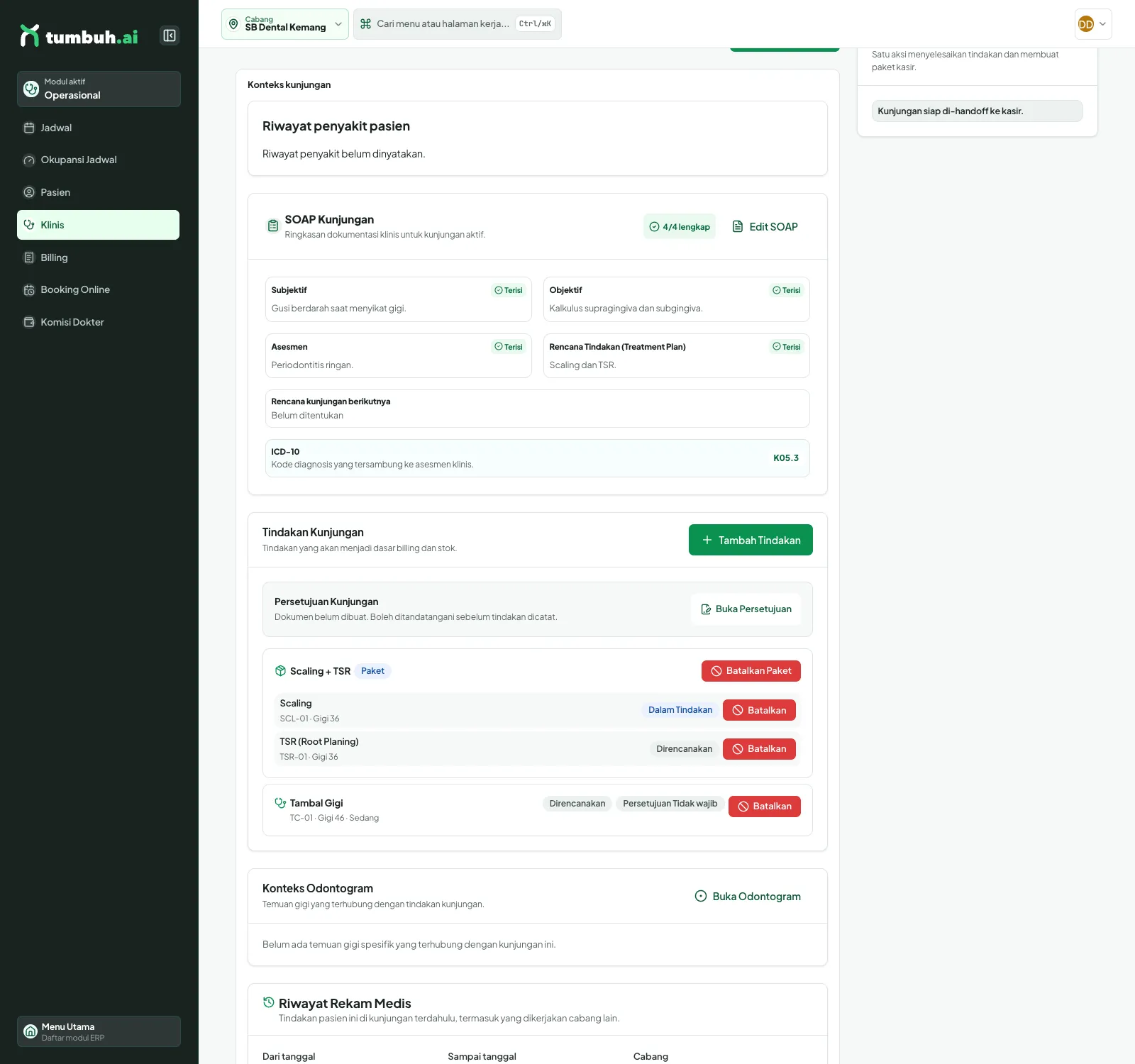Screen dimensions: 1135x1064
Task: Click the Riwayat Rekam Medis history icon
Action: click(x=269, y=1002)
